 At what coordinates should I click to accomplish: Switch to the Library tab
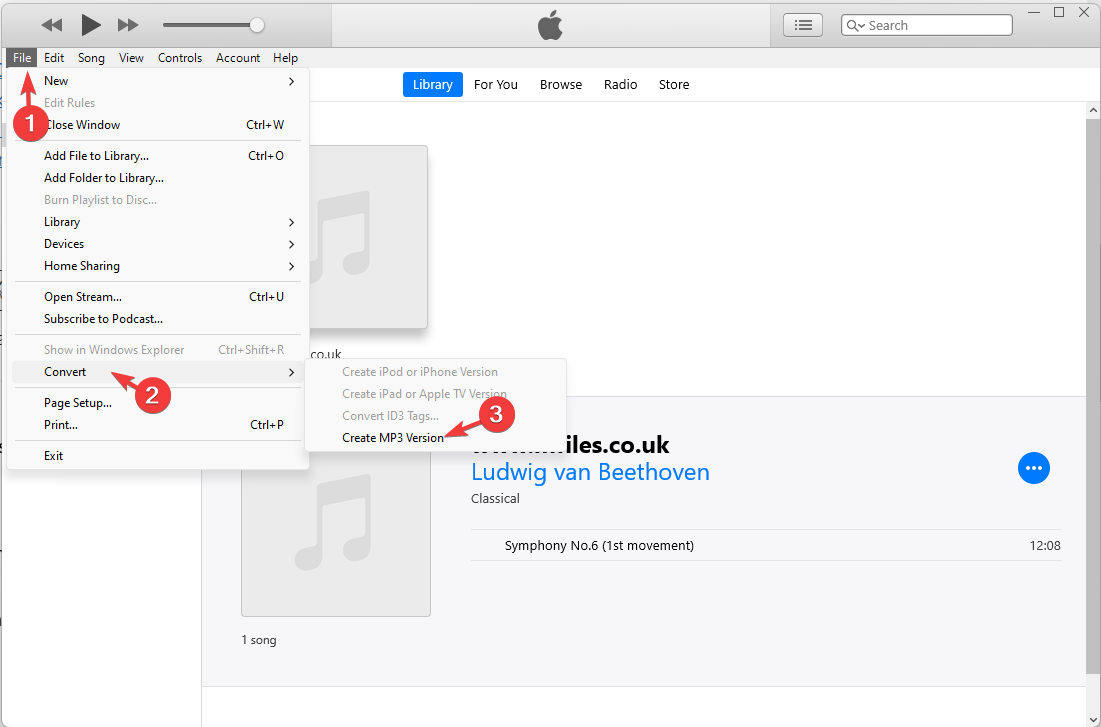pyautogui.click(x=433, y=84)
